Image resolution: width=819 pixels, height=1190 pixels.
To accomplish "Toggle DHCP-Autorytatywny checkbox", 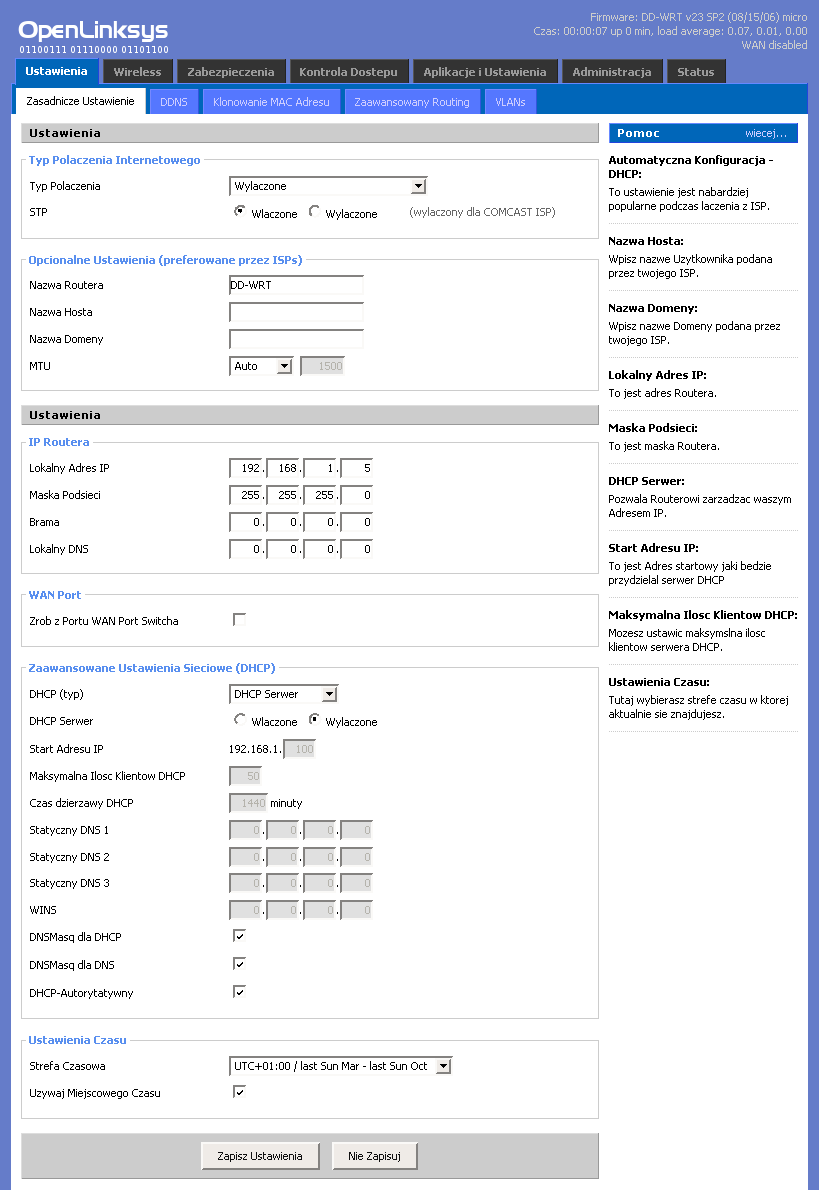I will [x=239, y=991].
